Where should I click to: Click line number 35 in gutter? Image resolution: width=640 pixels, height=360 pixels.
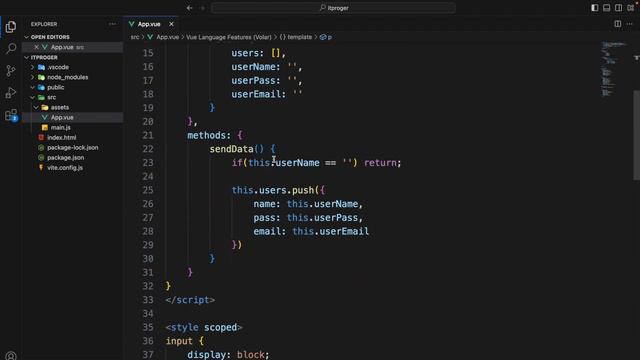(148, 327)
